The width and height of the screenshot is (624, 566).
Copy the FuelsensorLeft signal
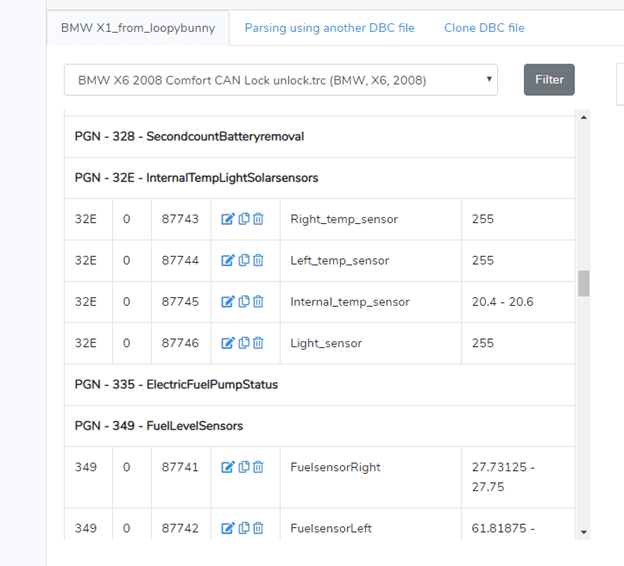(x=243, y=528)
